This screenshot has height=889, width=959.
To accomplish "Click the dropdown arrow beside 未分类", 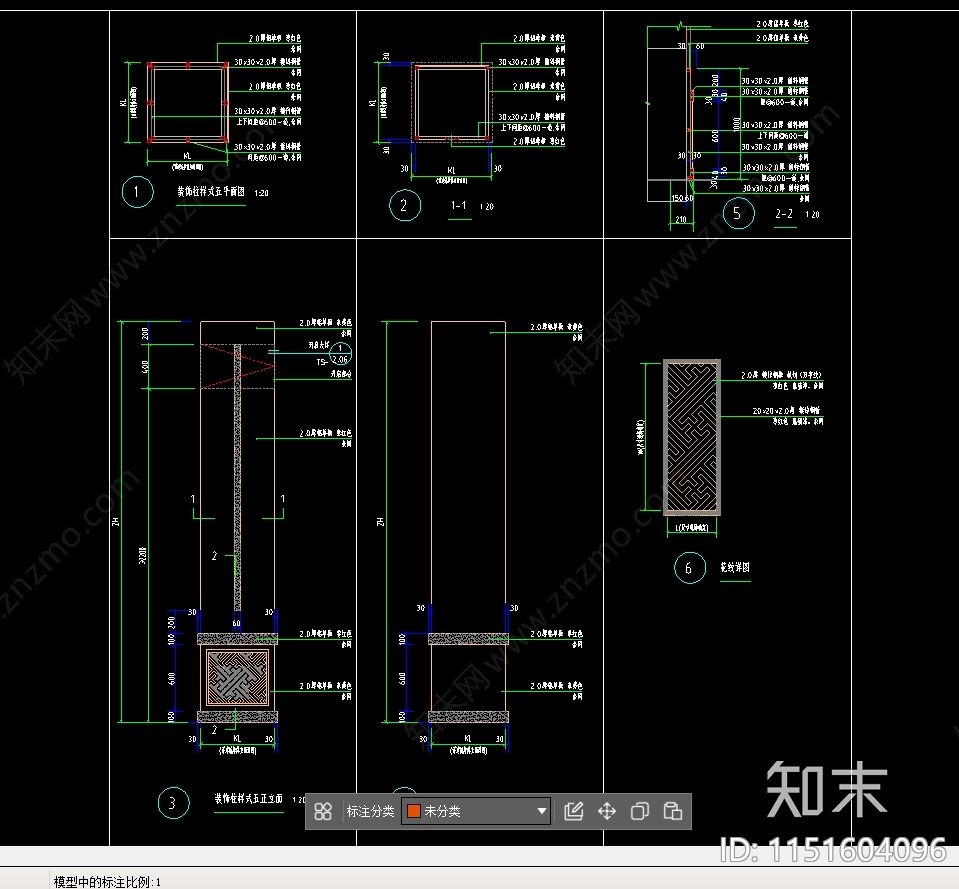I will 540,811.
